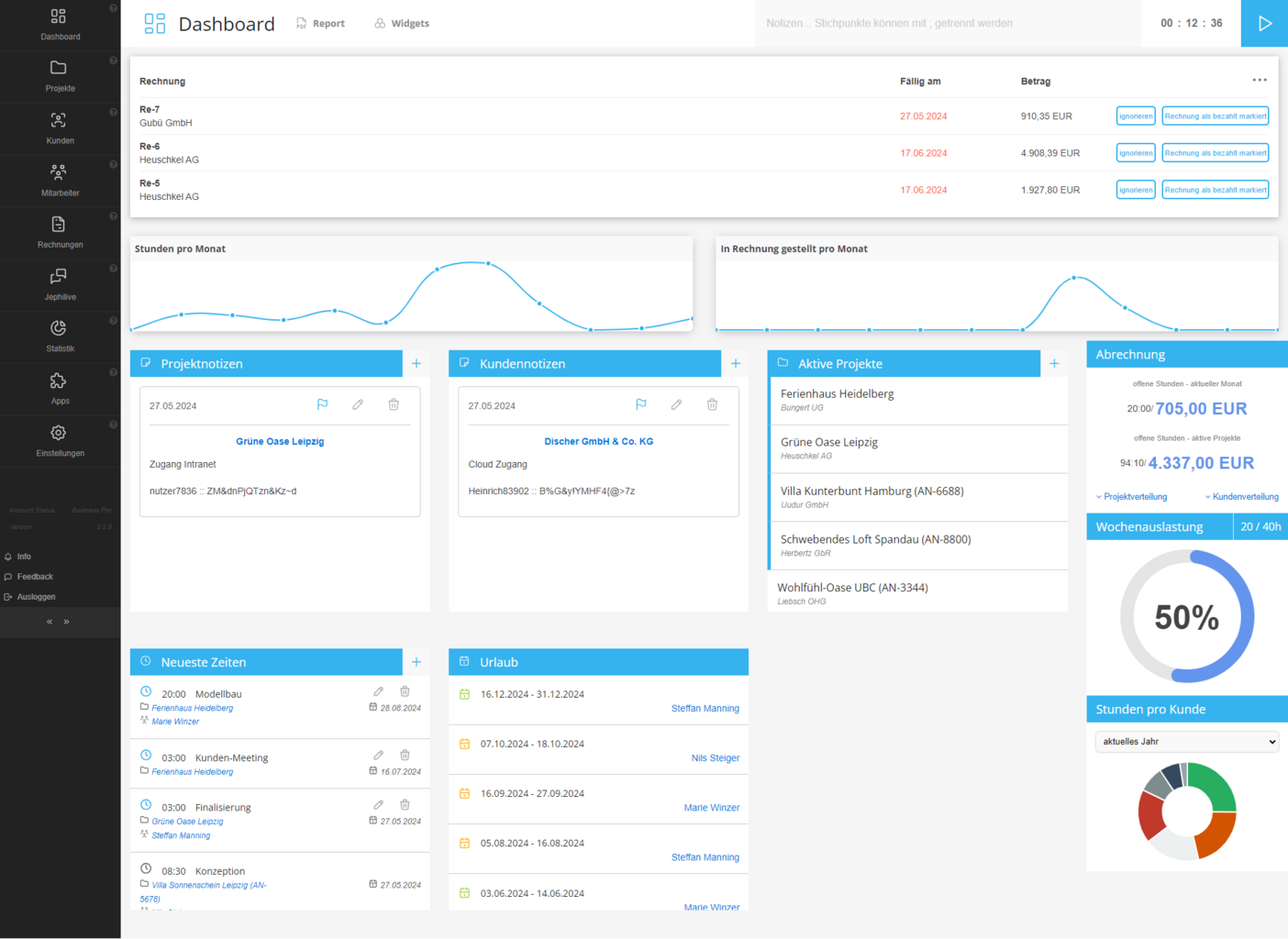
Task: Start the timer with the play button
Action: click(x=1264, y=24)
